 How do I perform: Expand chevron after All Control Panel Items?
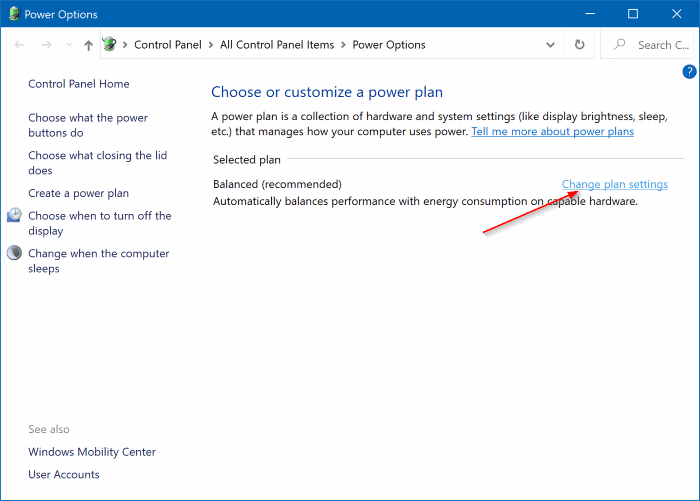(343, 45)
